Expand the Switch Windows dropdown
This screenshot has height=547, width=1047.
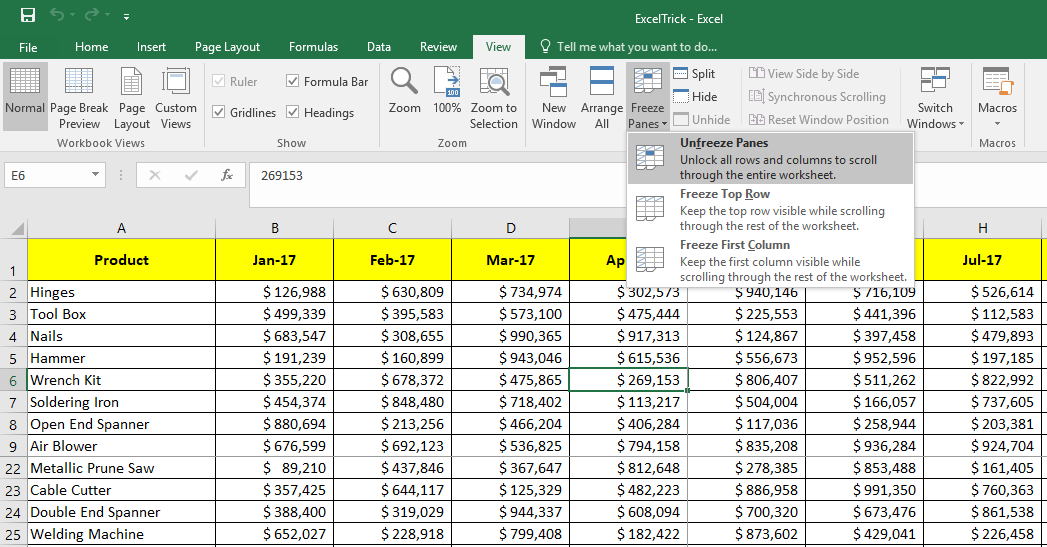point(935,99)
